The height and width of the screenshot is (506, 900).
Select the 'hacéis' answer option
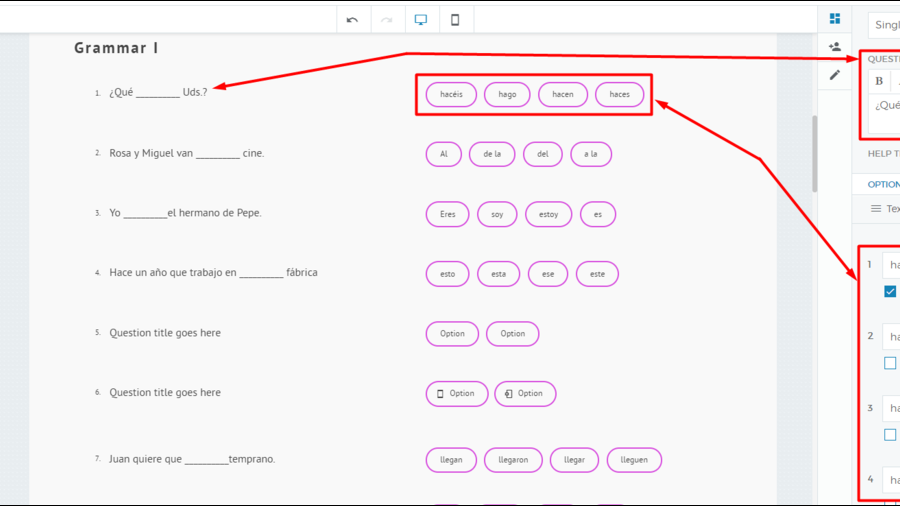(451, 94)
